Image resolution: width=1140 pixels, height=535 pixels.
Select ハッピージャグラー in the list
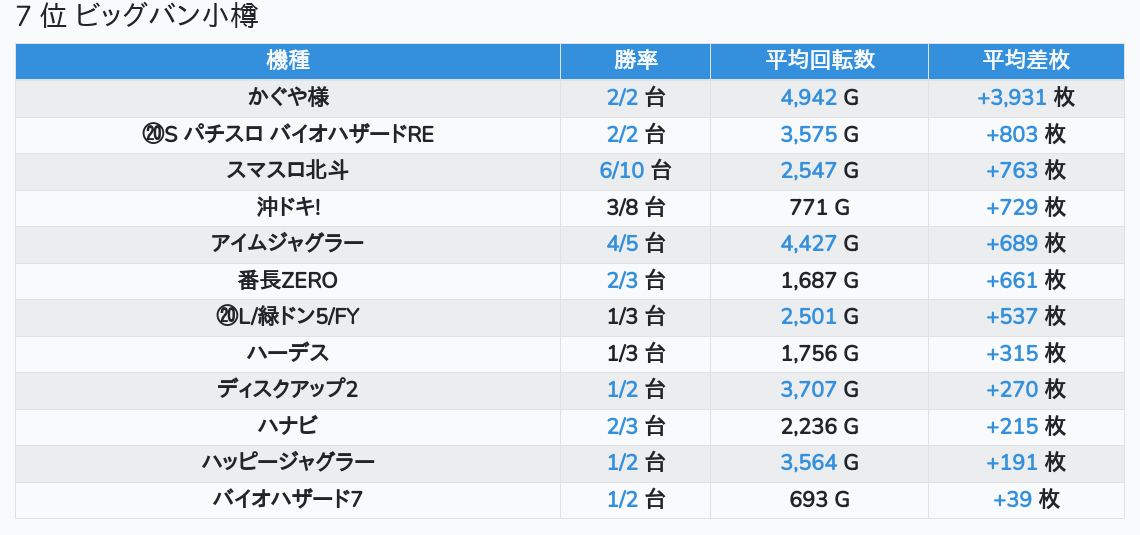tap(288, 462)
